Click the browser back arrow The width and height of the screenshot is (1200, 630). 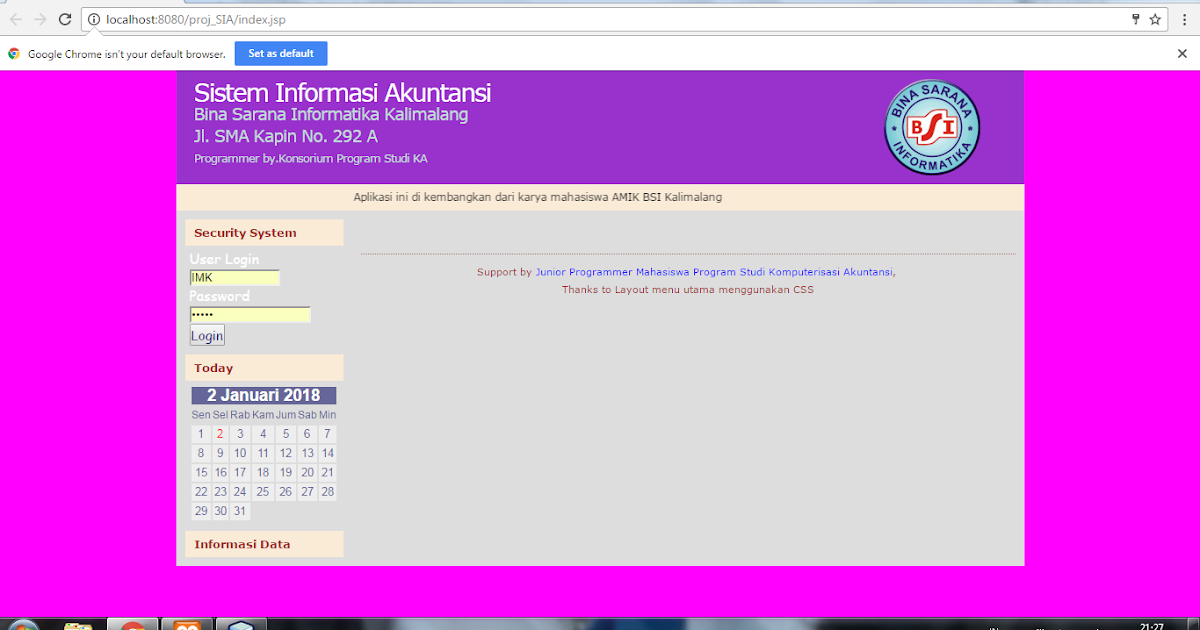pyautogui.click(x=15, y=19)
